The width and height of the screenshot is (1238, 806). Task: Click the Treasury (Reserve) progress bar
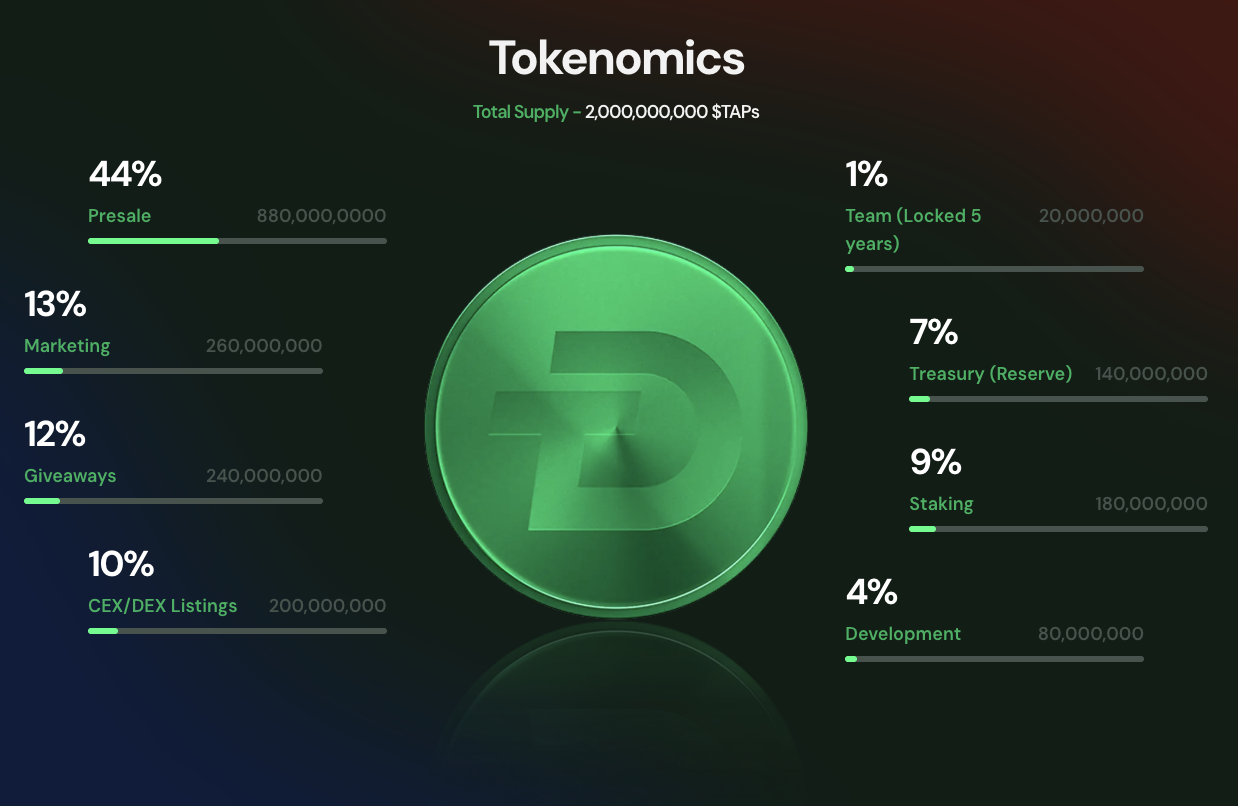(1058, 399)
